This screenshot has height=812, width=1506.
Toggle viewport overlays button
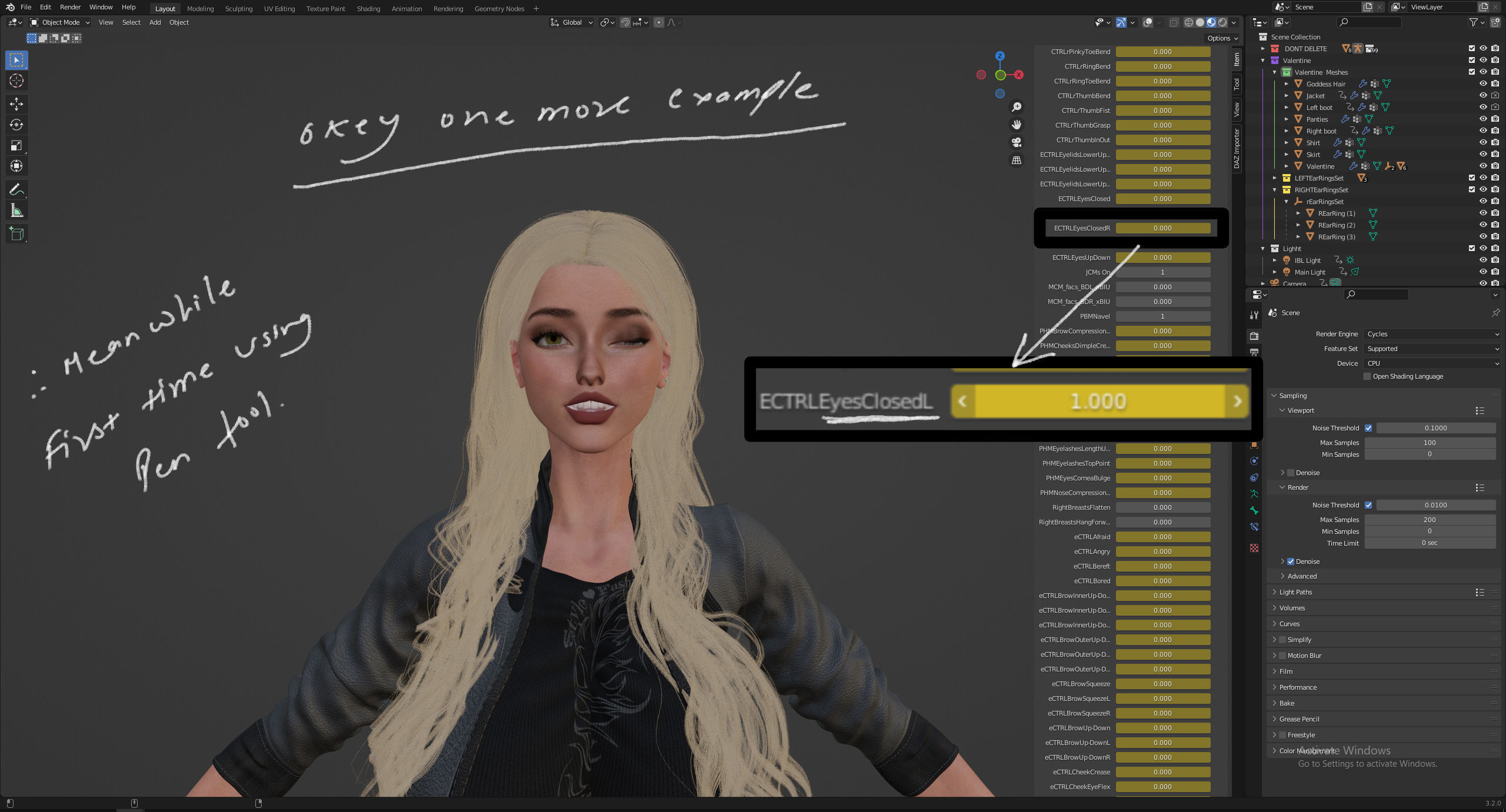pyautogui.click(x=1148, y=22)
